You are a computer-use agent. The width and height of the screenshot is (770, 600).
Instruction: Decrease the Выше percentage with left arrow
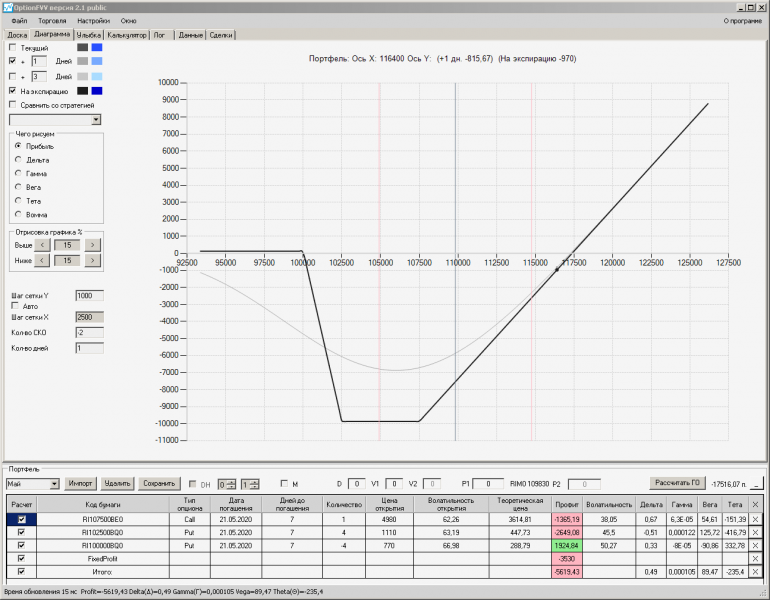(x=42, y=245)
